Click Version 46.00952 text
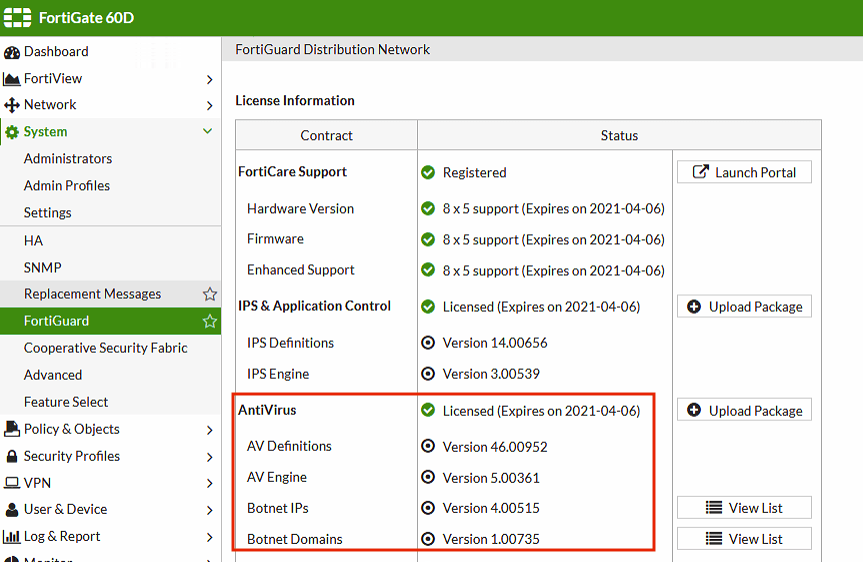 pyautogui.click(x=495, y=446)
